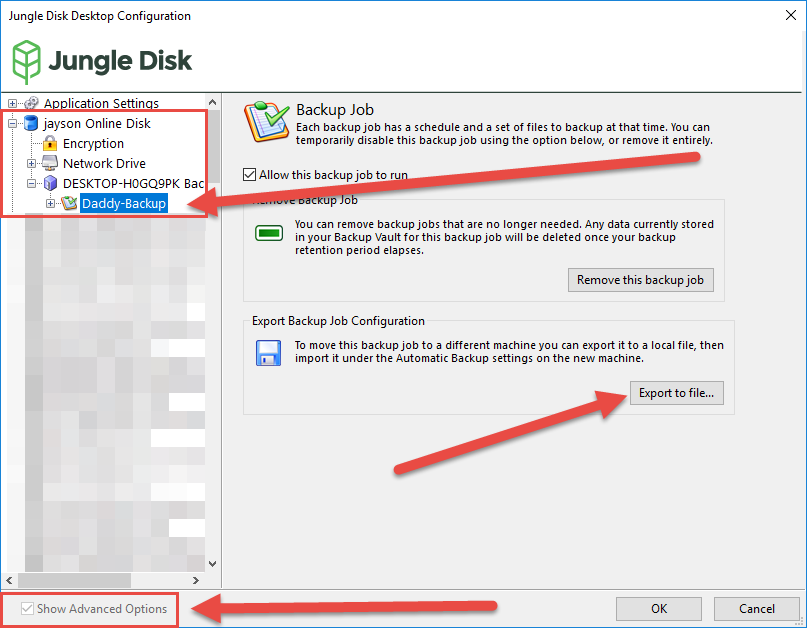The height and width of the screenshot is (628, 807).
Task: Click the Jungle Disk logo
Action: 102,61
